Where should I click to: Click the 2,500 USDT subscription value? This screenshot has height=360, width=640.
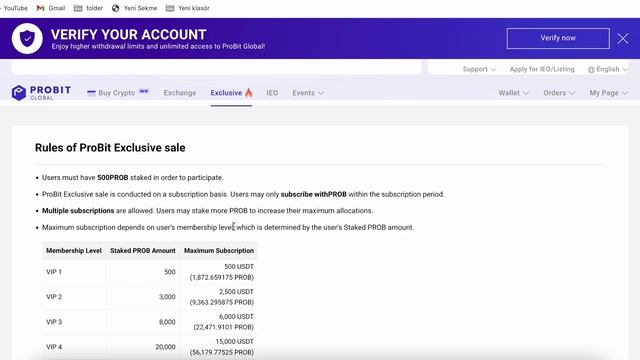coord(236,291)
